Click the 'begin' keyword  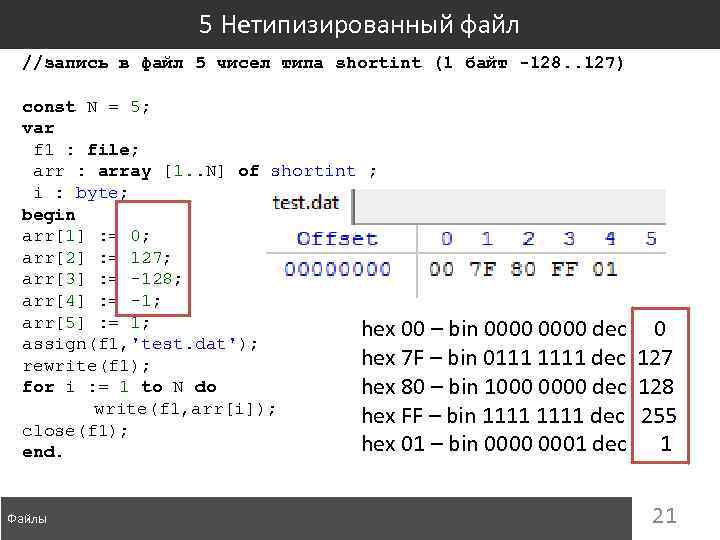point(48,215)
